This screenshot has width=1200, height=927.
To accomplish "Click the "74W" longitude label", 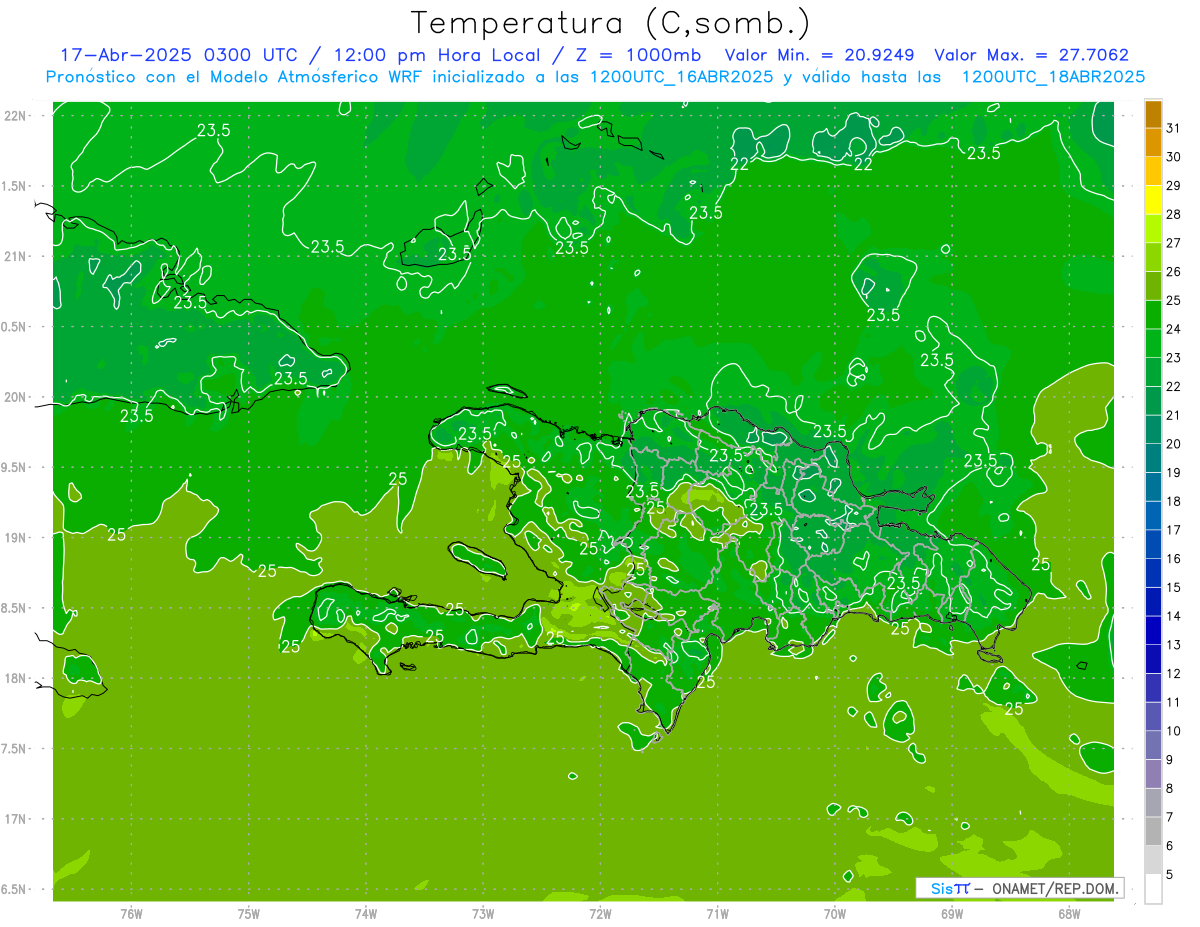I will (x=366, y=913).
